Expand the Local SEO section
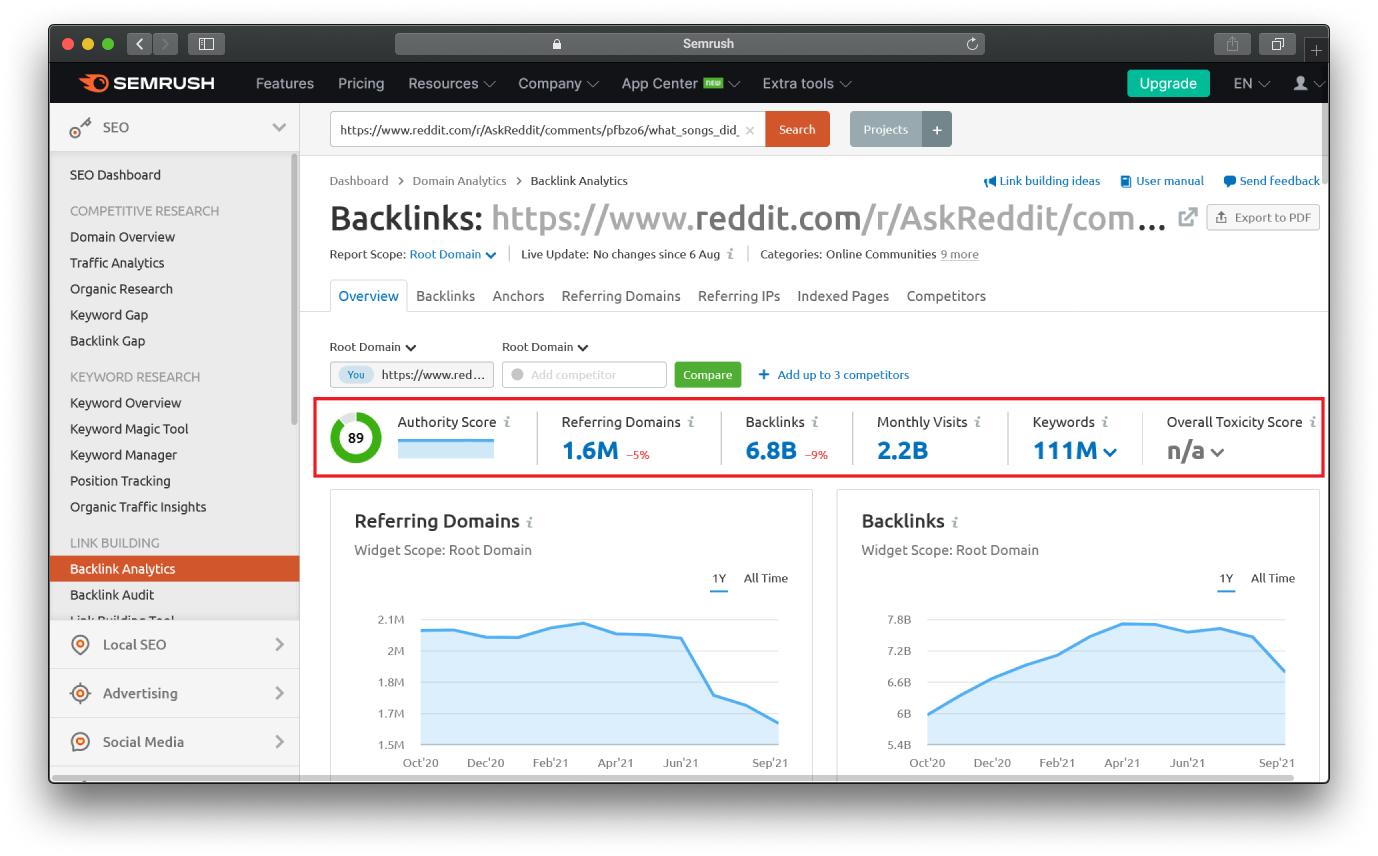The image size is (1378, 856). click(x=279, y=645)
